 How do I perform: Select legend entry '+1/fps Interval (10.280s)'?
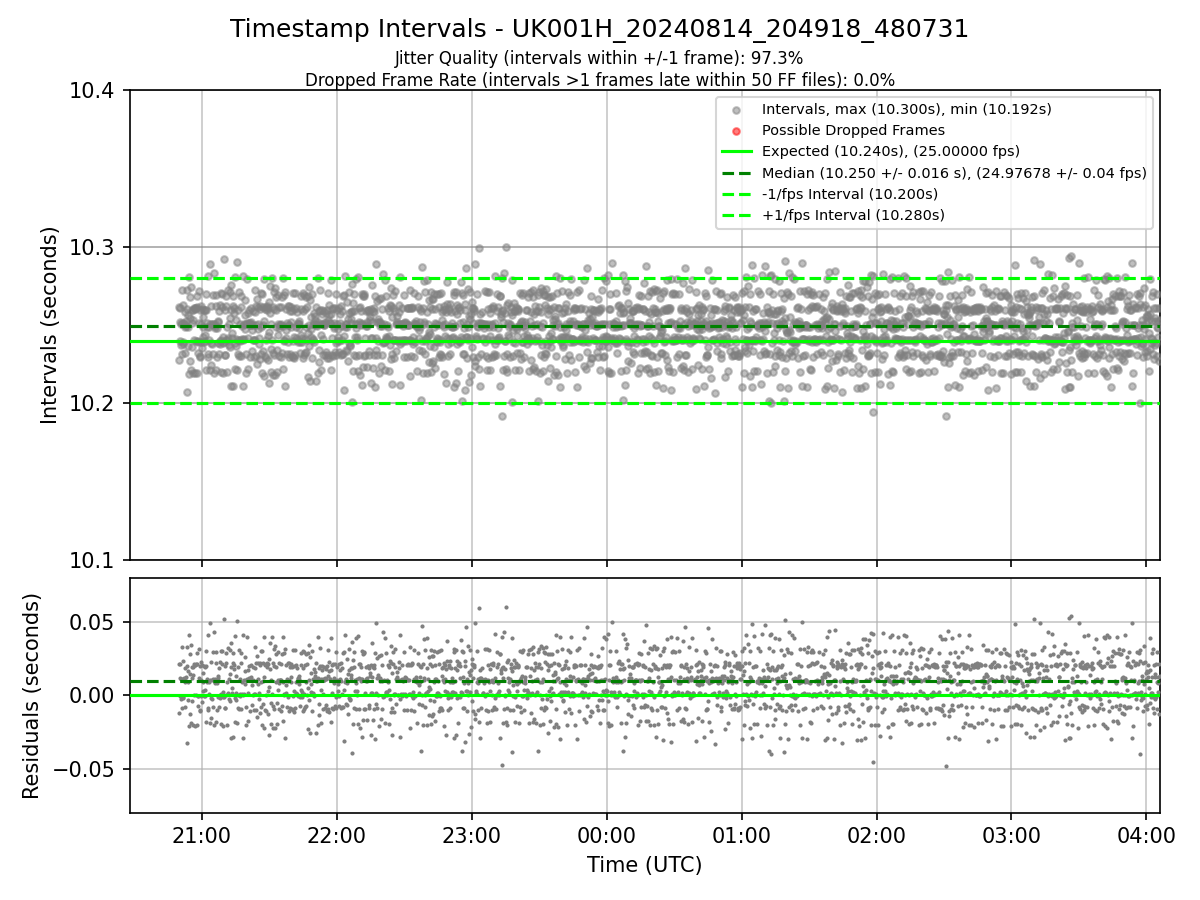pos(853,215)
